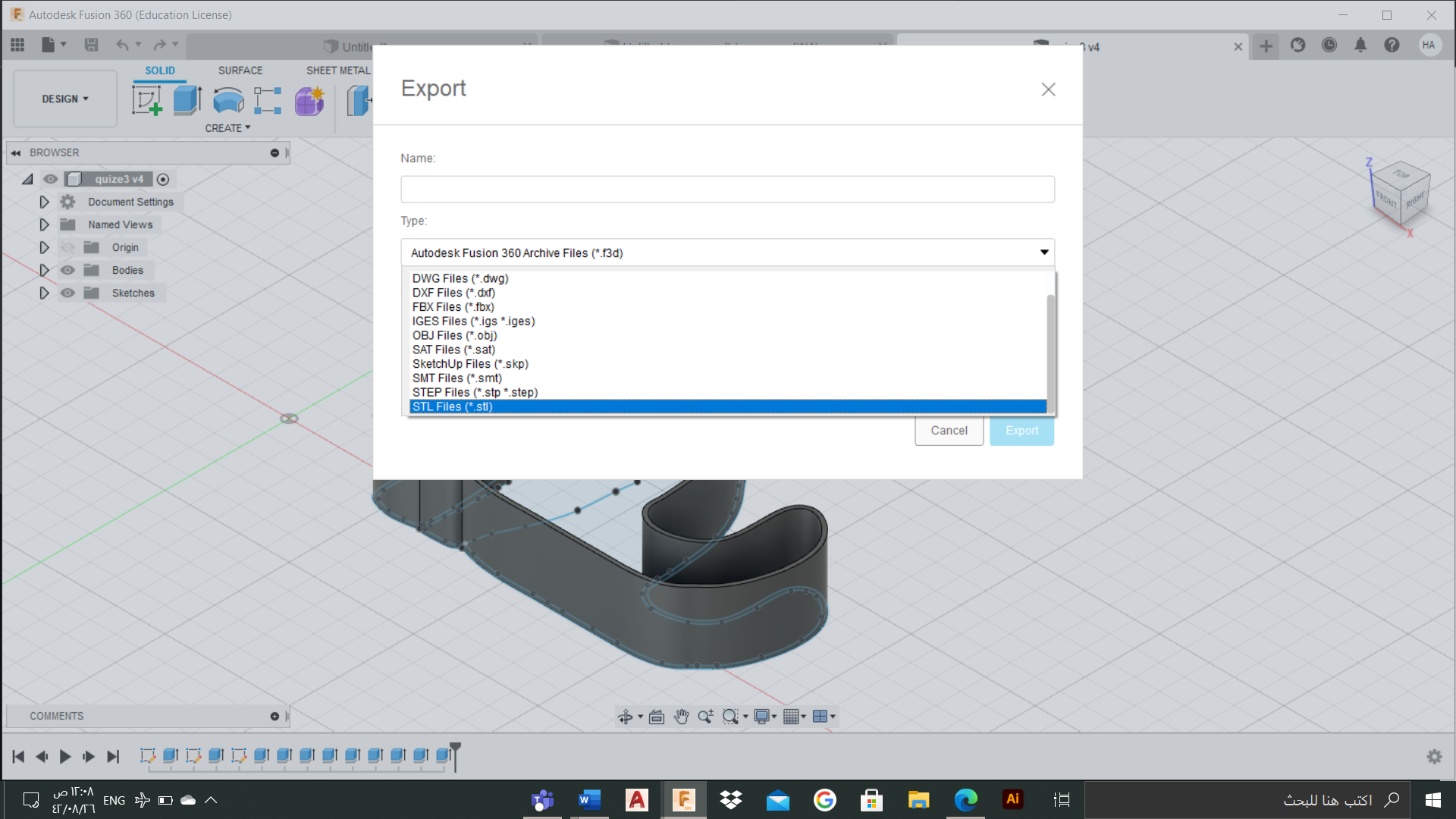Image resolution: width=1456 pixels, height=819 pixels.
Task: Click the Look At icon
Action: point(657,717)
